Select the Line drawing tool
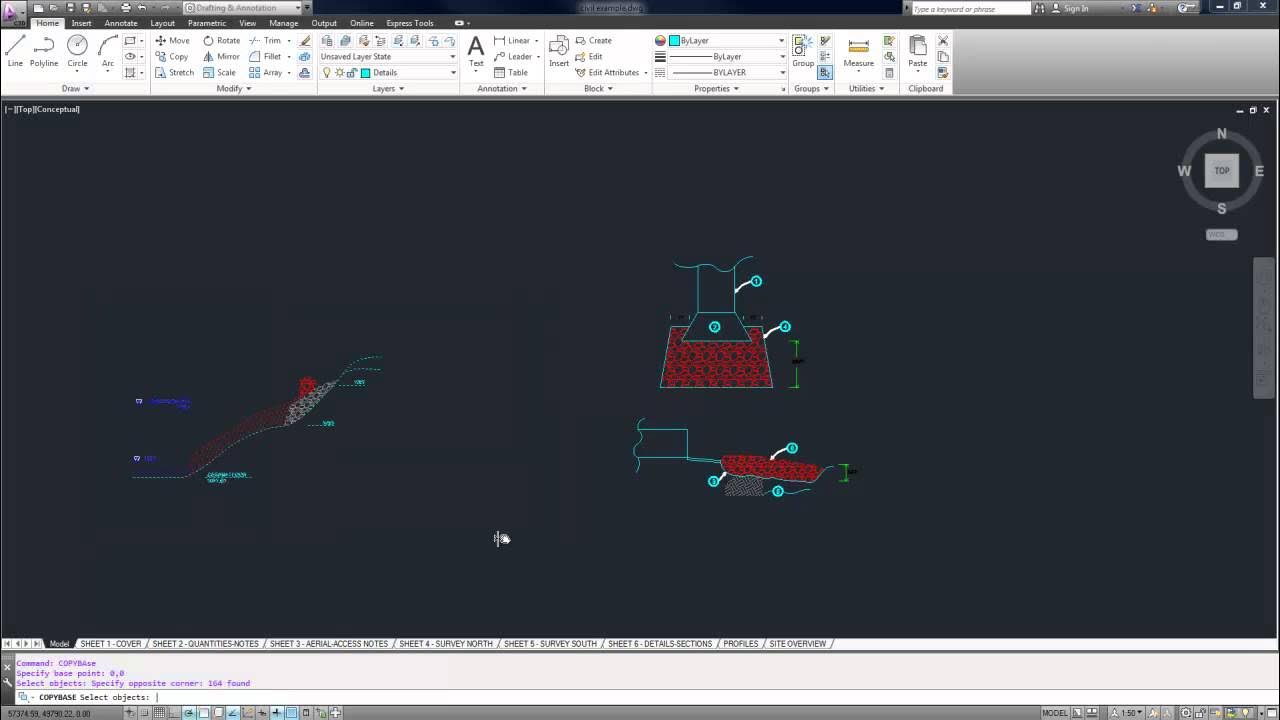 [15, 51]
